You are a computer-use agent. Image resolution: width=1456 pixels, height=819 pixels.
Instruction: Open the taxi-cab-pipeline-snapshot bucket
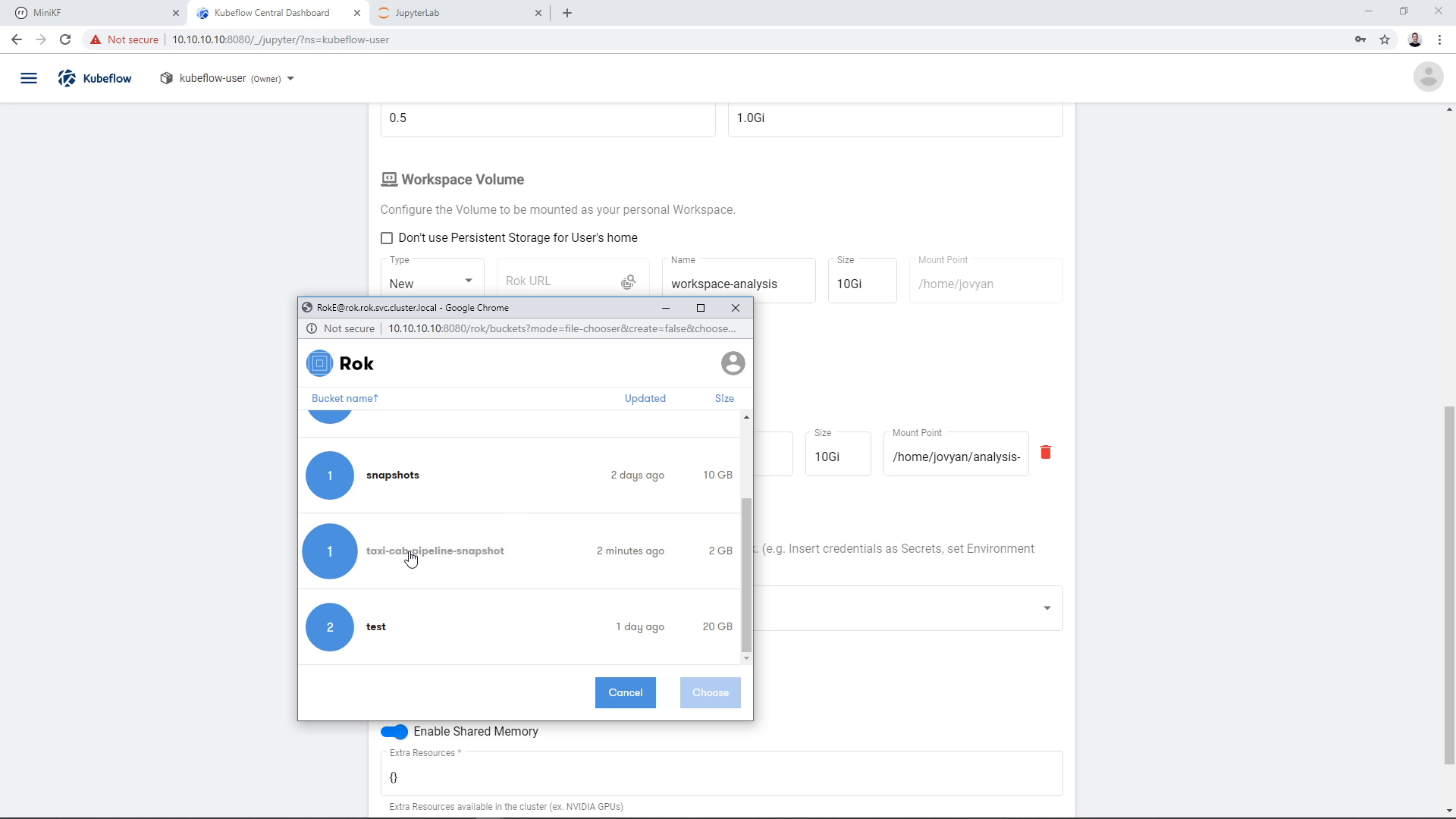(x=435, y=551)
